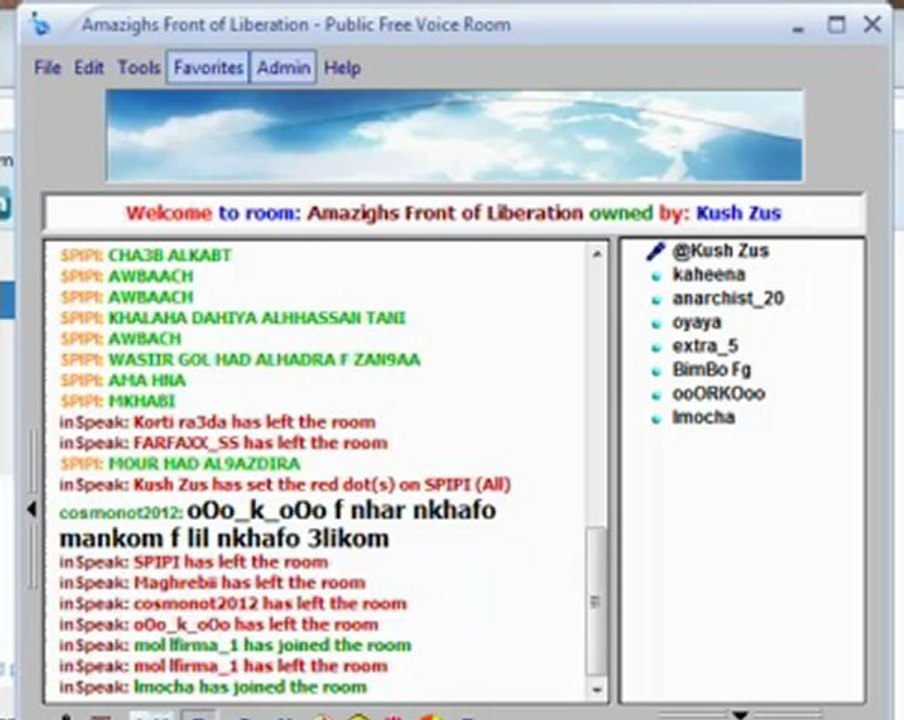Collapse the left side panel arrow
Viewport: 904px width, 720px height.
click(32, 509)
